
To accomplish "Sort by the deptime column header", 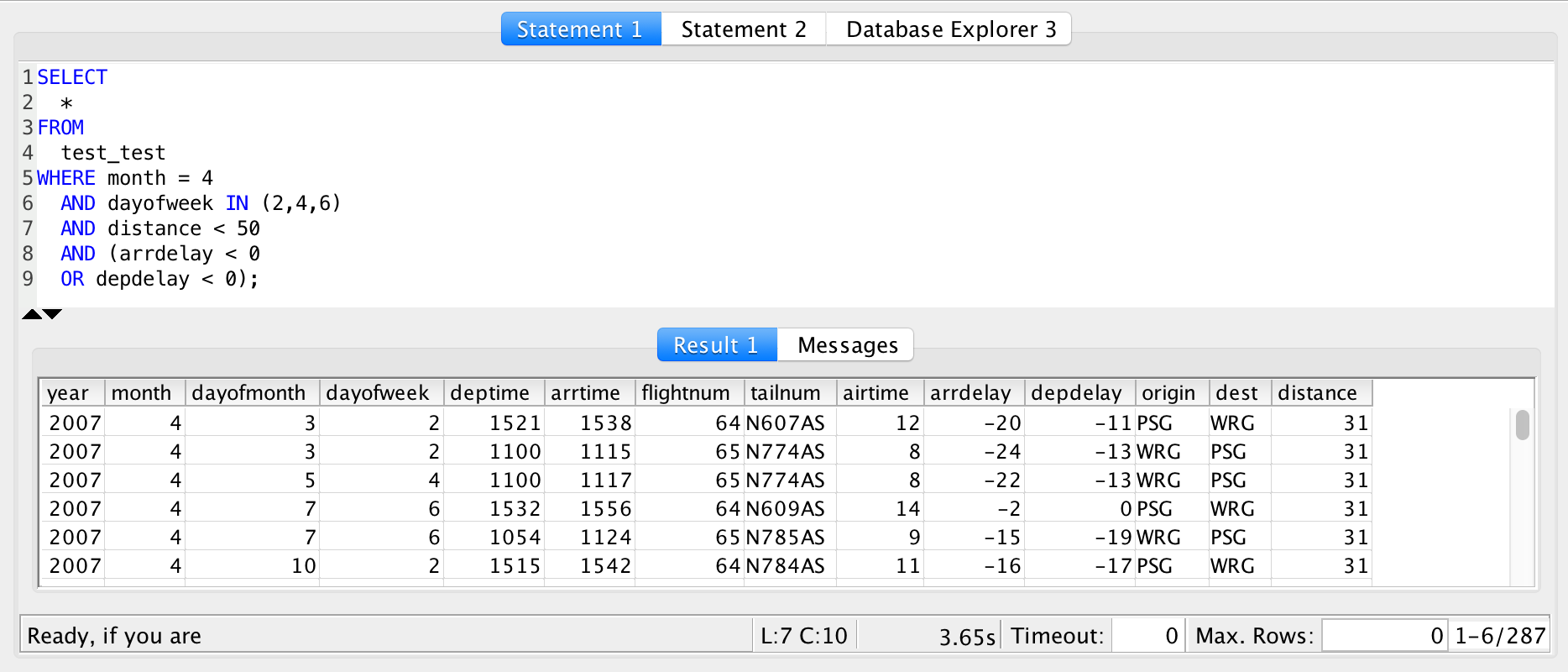I will 494,393.
